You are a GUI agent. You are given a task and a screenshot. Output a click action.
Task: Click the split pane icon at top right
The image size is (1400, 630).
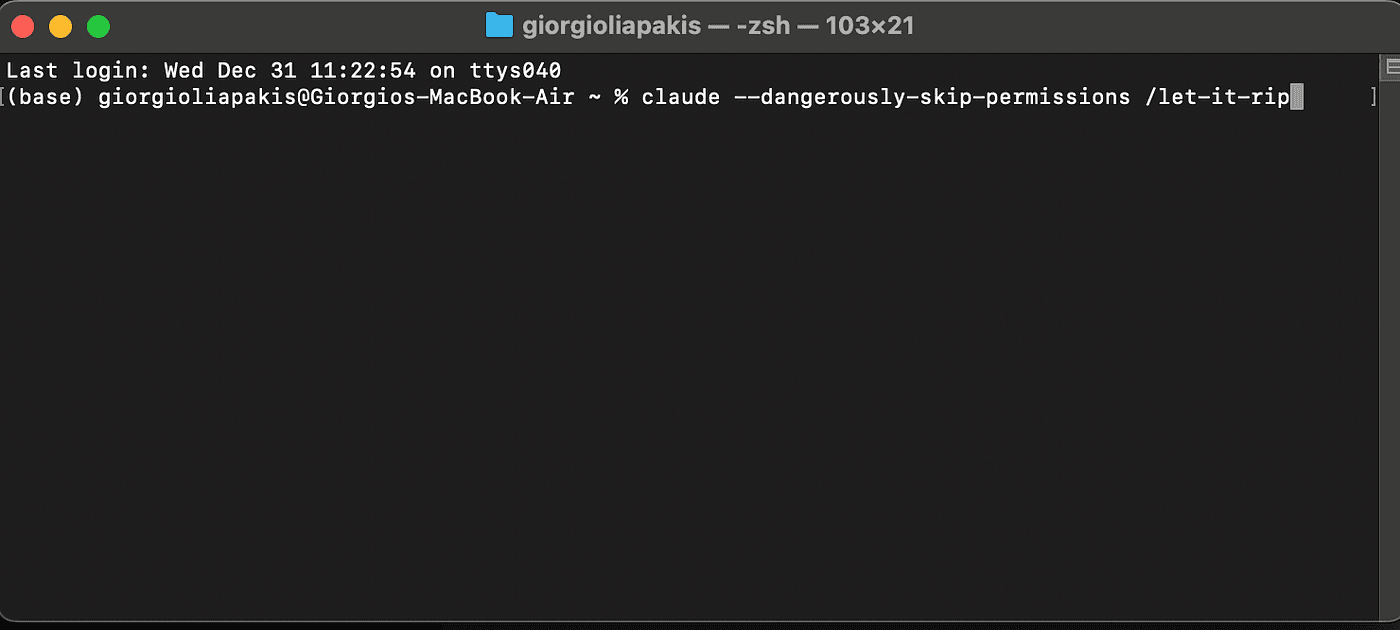[x=1391, y=68]
